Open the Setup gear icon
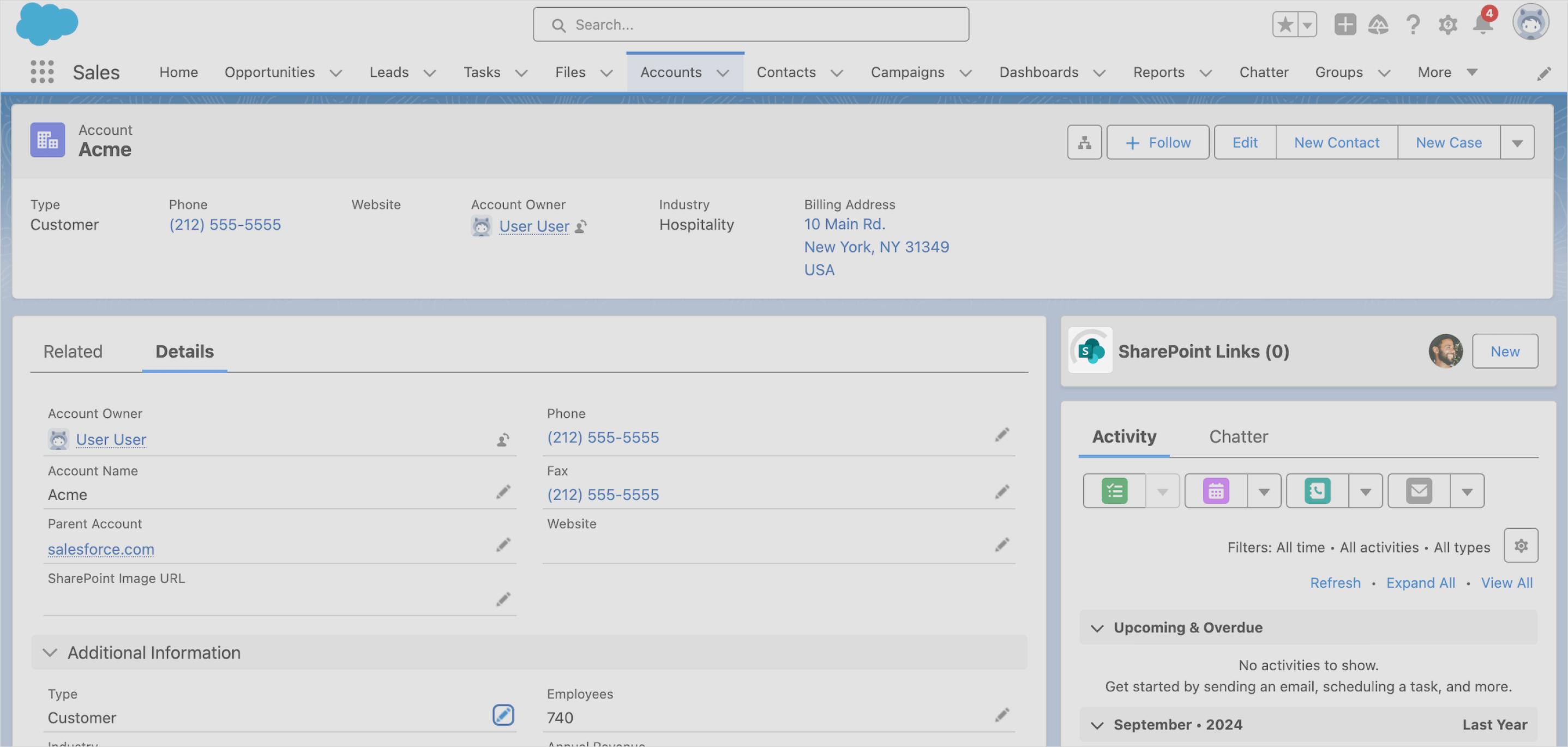This screenshot has width=1568, height=747. pos(1447,25)
